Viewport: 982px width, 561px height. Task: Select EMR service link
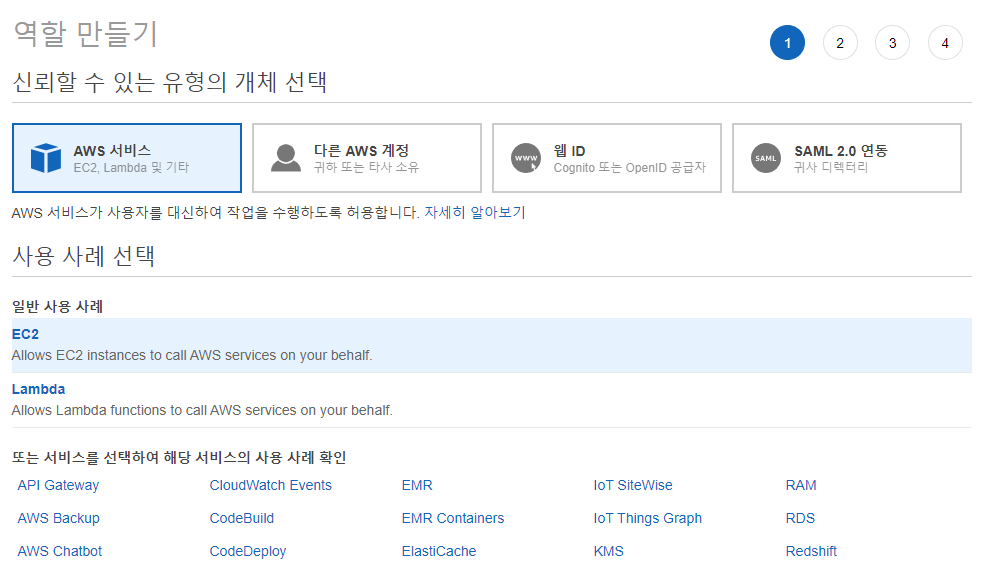point(417,485)
